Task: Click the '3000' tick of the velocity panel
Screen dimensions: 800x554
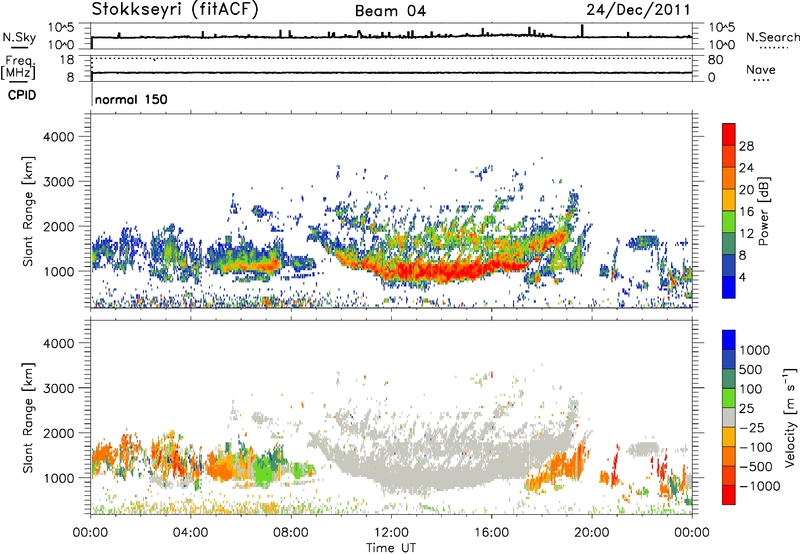Action: click(x=58, y=388)
